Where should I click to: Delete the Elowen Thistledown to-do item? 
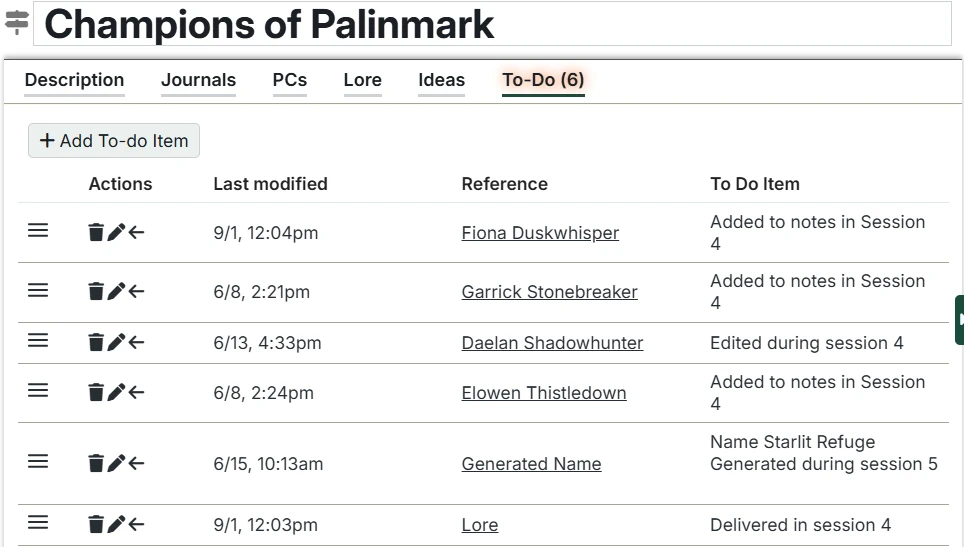[x=96, y=393]
